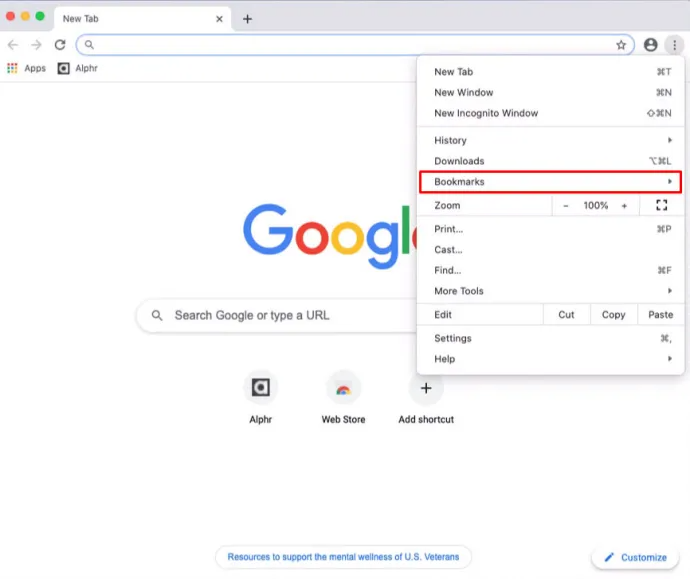690x579 pixels.
Task: Click the three-dot Chrome menu icon
Action: point(674,45)
